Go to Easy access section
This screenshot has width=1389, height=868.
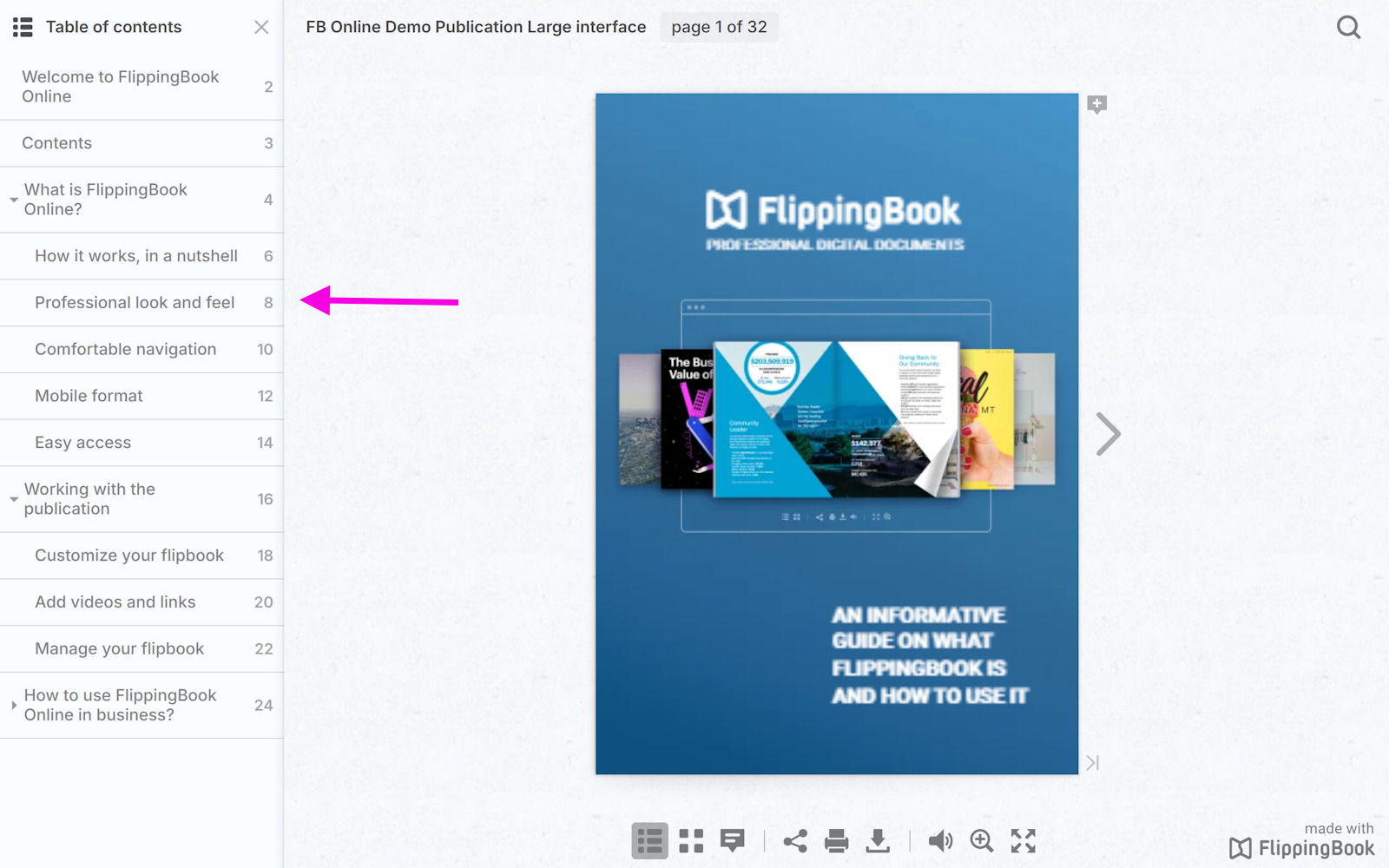tap(142, 443)
